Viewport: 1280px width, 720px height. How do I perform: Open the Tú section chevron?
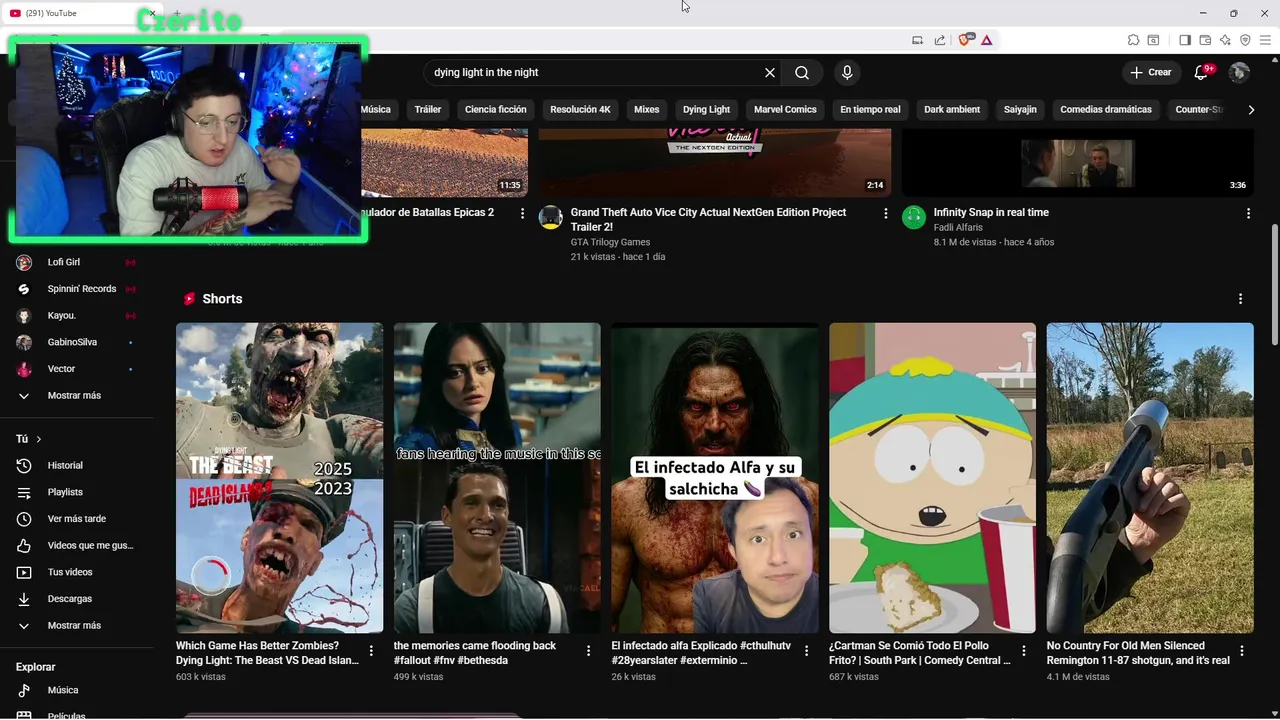click(x=39, y=439)
